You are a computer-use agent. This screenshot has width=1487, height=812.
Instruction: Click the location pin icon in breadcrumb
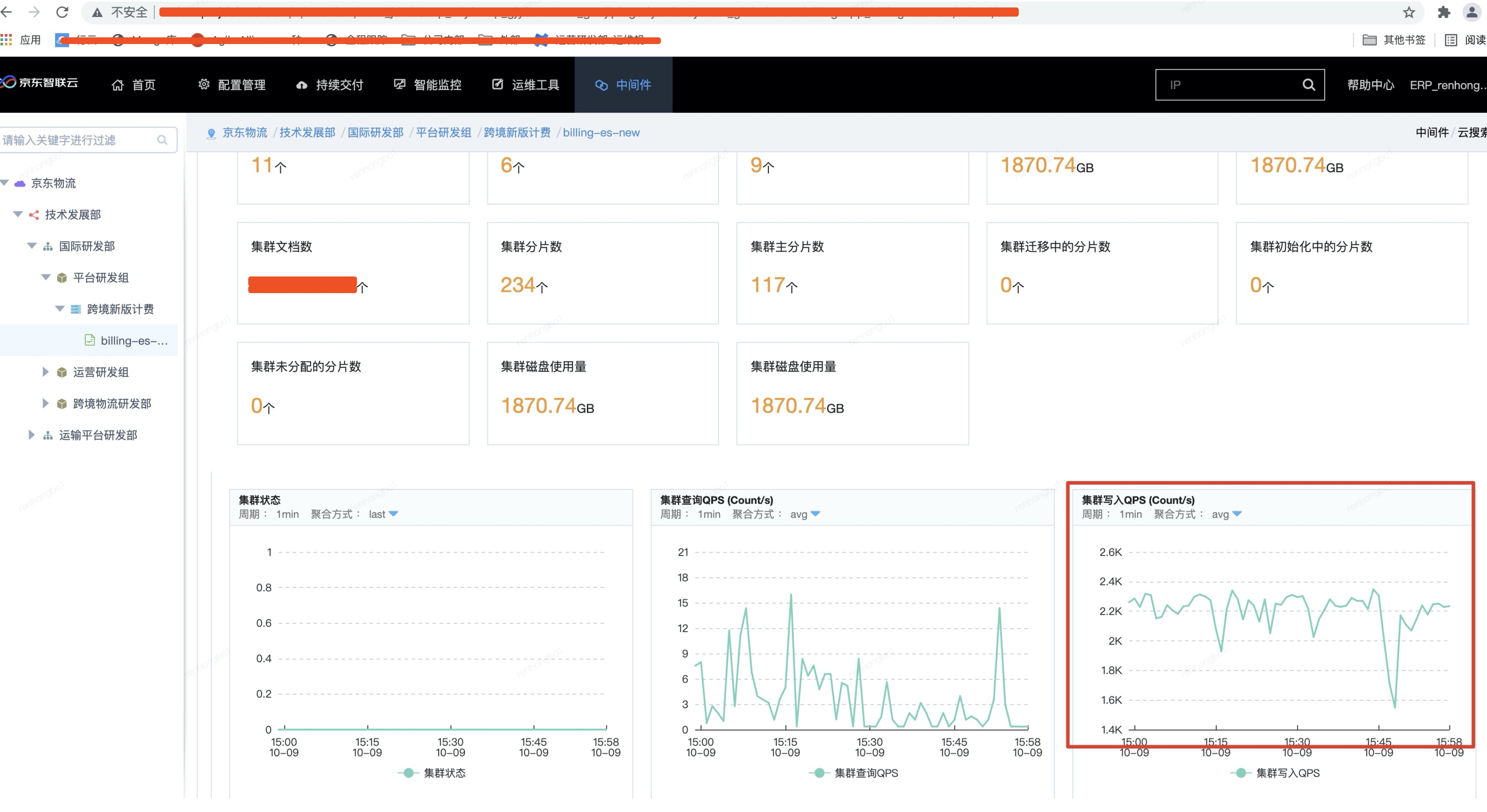click(211, 133)
